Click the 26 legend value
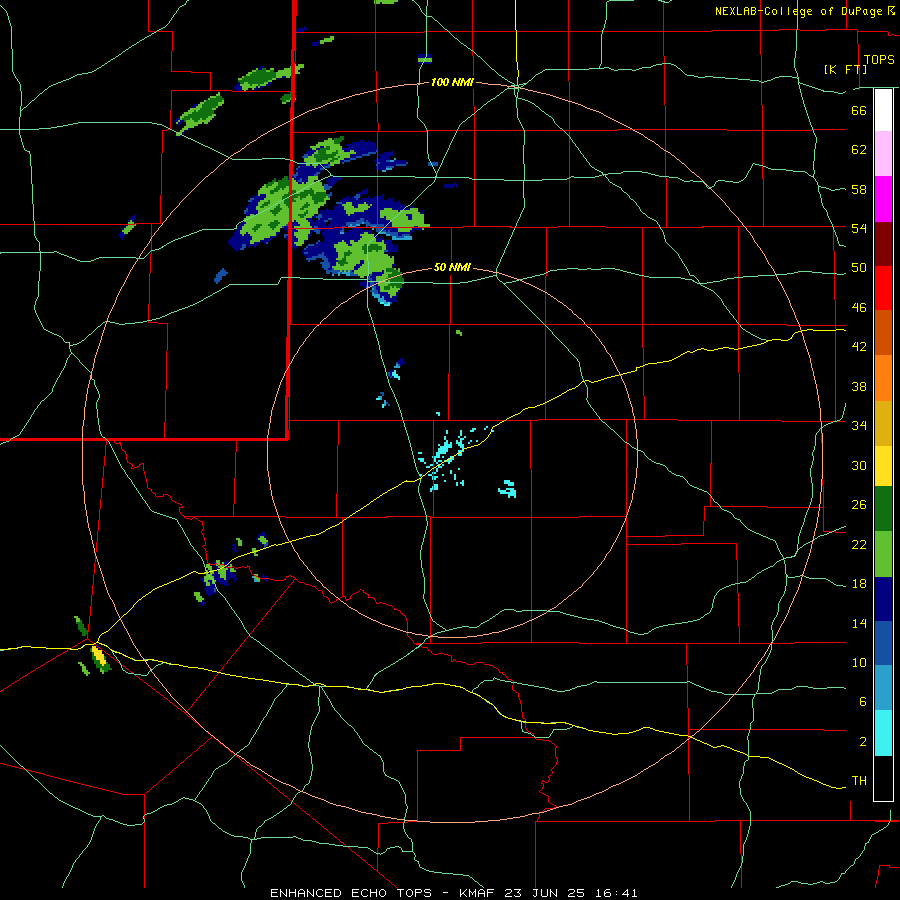Viewport: 900px width, 900px height. coord(859,505)
